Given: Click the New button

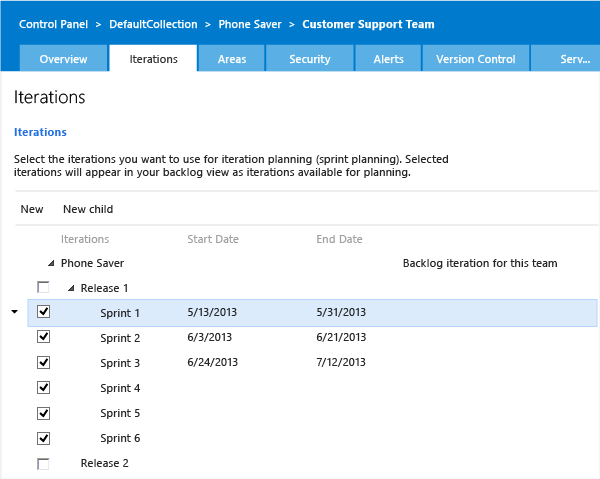Looking at the screenshot, I should click(32, 209).
